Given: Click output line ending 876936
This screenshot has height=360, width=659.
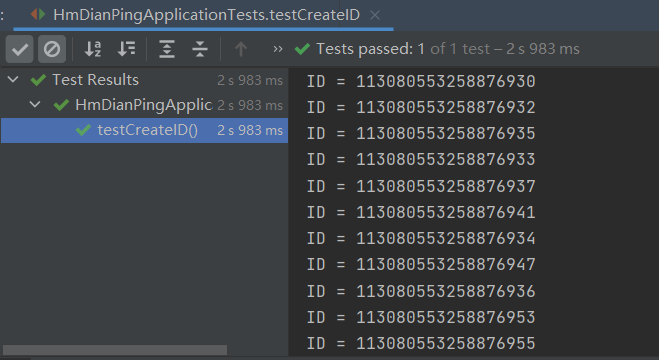Looking at the screenshot, I should pos(421,291).
